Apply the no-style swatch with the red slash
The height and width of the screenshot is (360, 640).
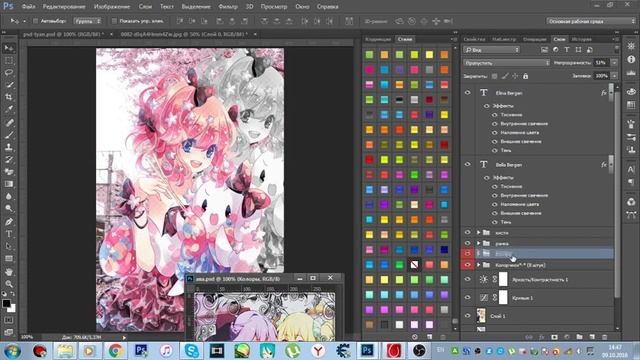(x=414, y=265)
